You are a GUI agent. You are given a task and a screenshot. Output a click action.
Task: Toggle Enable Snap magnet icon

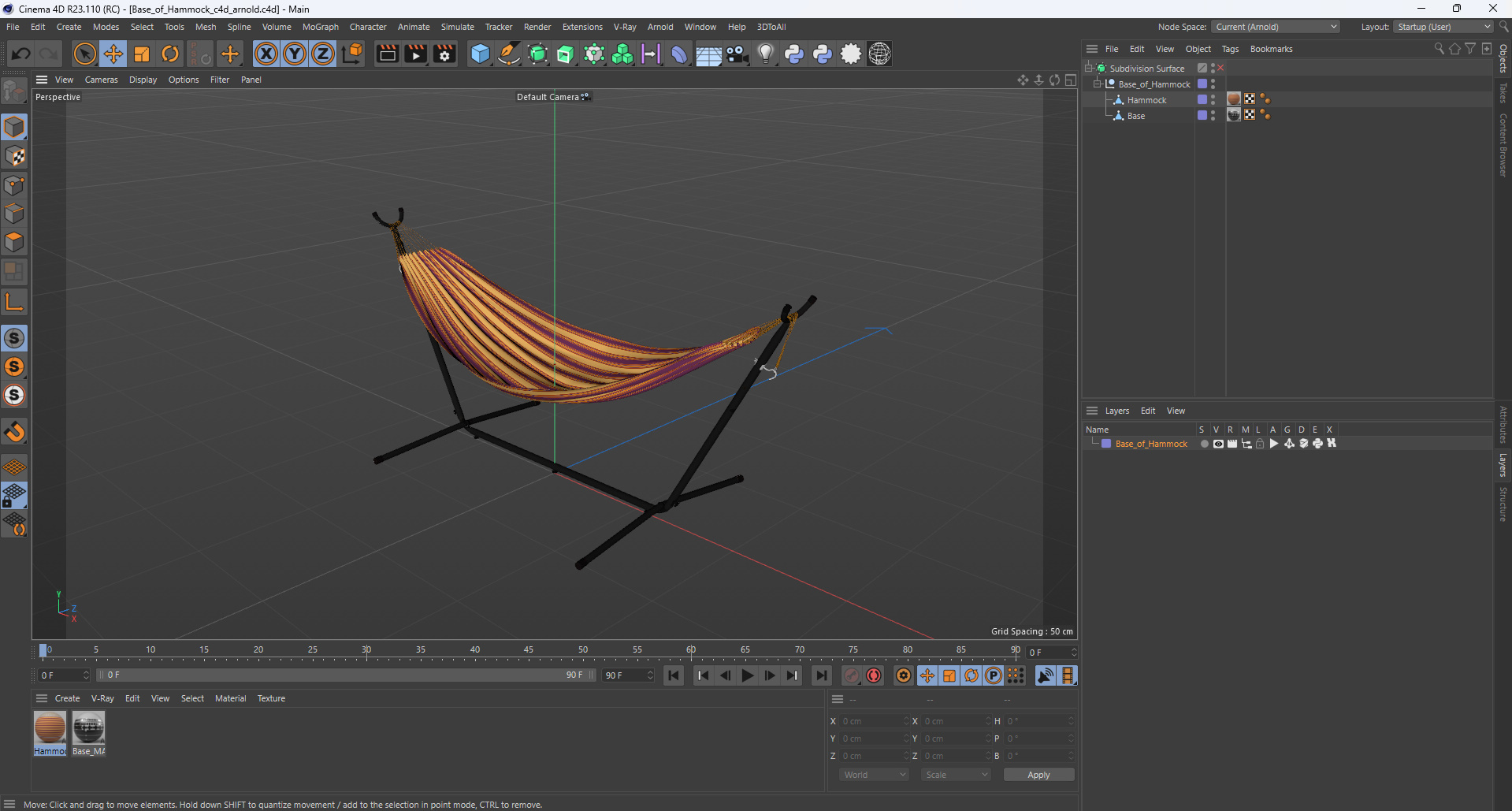pyautogui.click(x=14, y=431)
